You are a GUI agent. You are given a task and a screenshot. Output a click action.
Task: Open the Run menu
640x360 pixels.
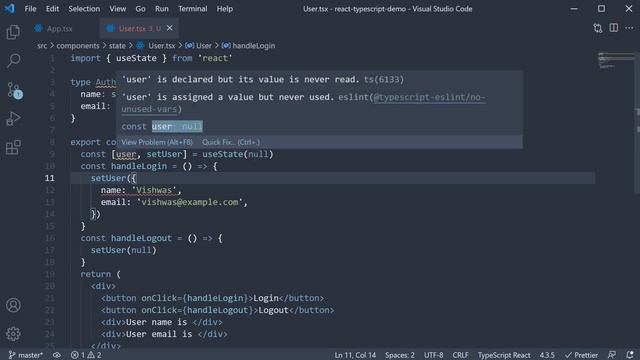(x=162, y=9)
